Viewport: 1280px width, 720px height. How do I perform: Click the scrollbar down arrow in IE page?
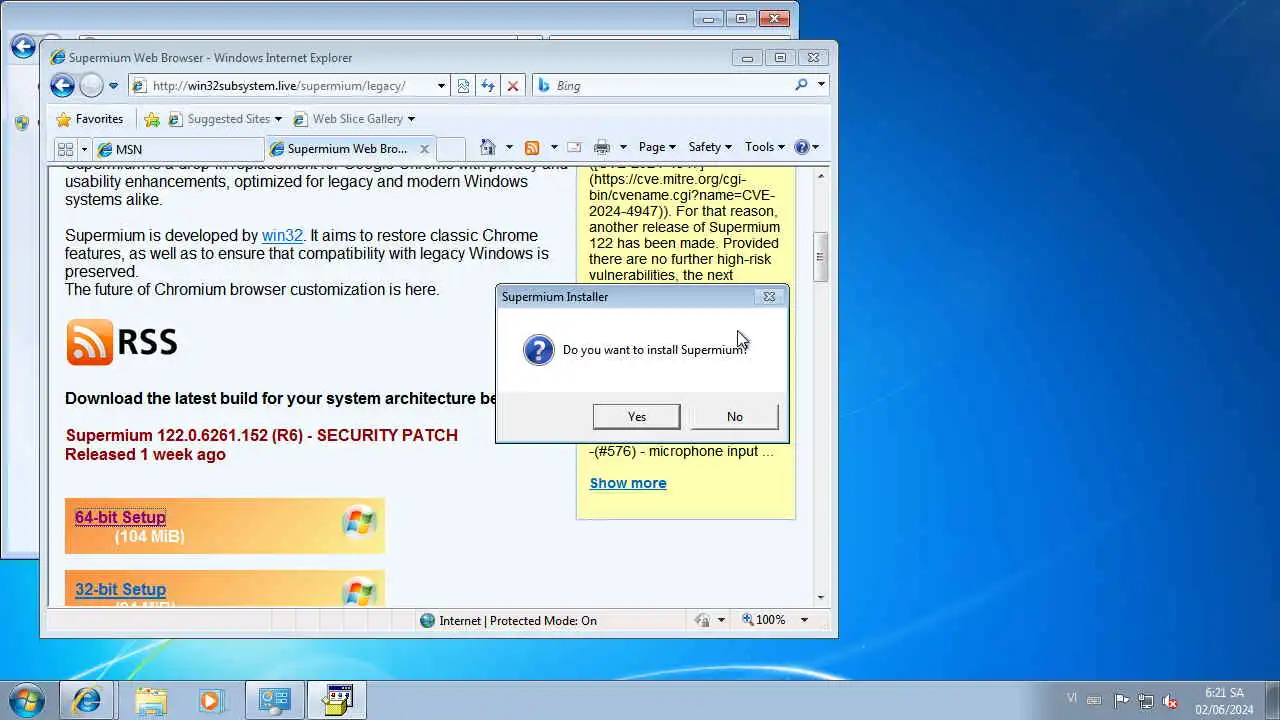tap(820, 597)
